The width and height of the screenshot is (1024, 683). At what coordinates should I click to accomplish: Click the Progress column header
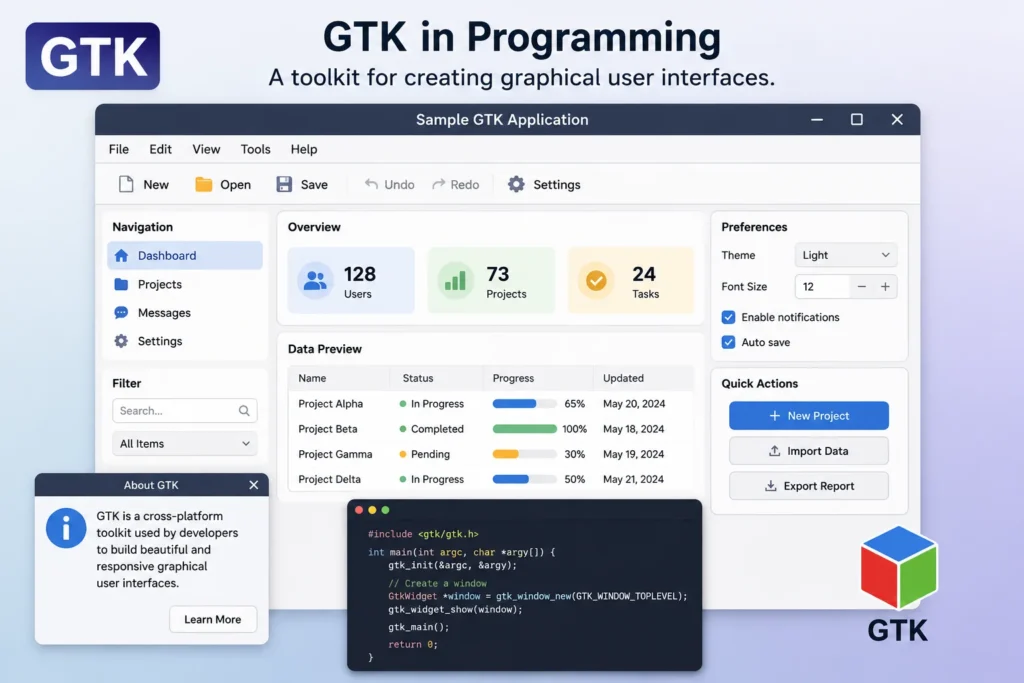coord(513,378)
